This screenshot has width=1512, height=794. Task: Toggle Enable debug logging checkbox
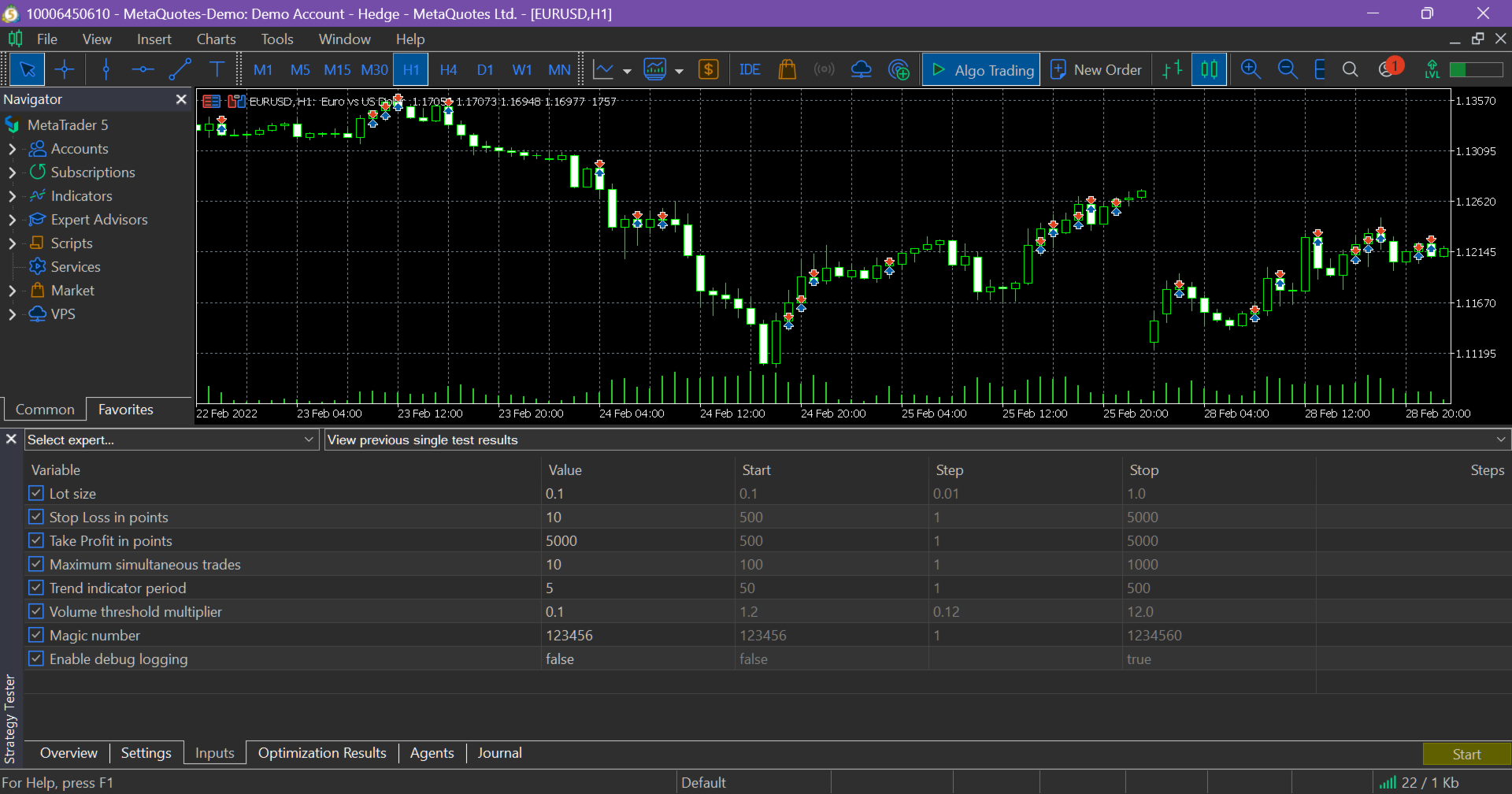(x=36, y=659)
